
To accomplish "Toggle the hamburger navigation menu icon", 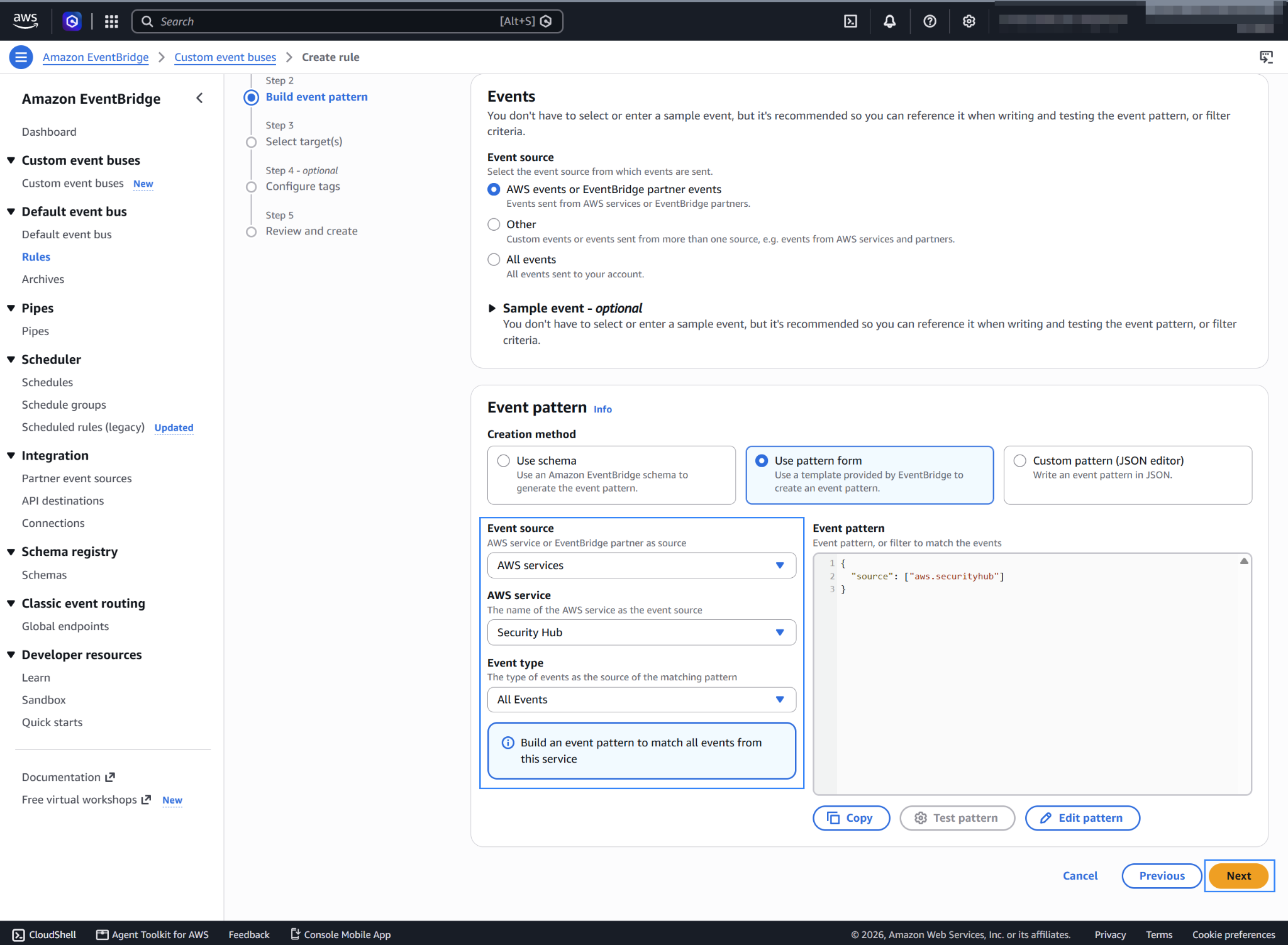I will click(x=21, y=57).
